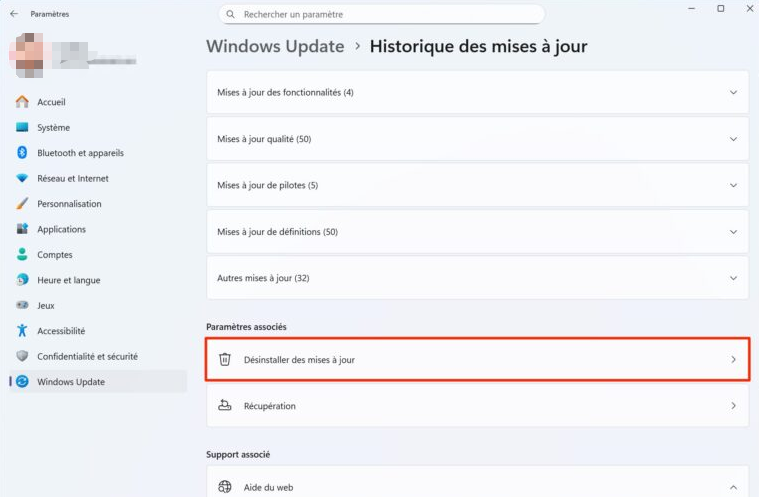Click the Heure et langue clock icon
This screenshot has height=497, width=759.
tap(22, 280)
